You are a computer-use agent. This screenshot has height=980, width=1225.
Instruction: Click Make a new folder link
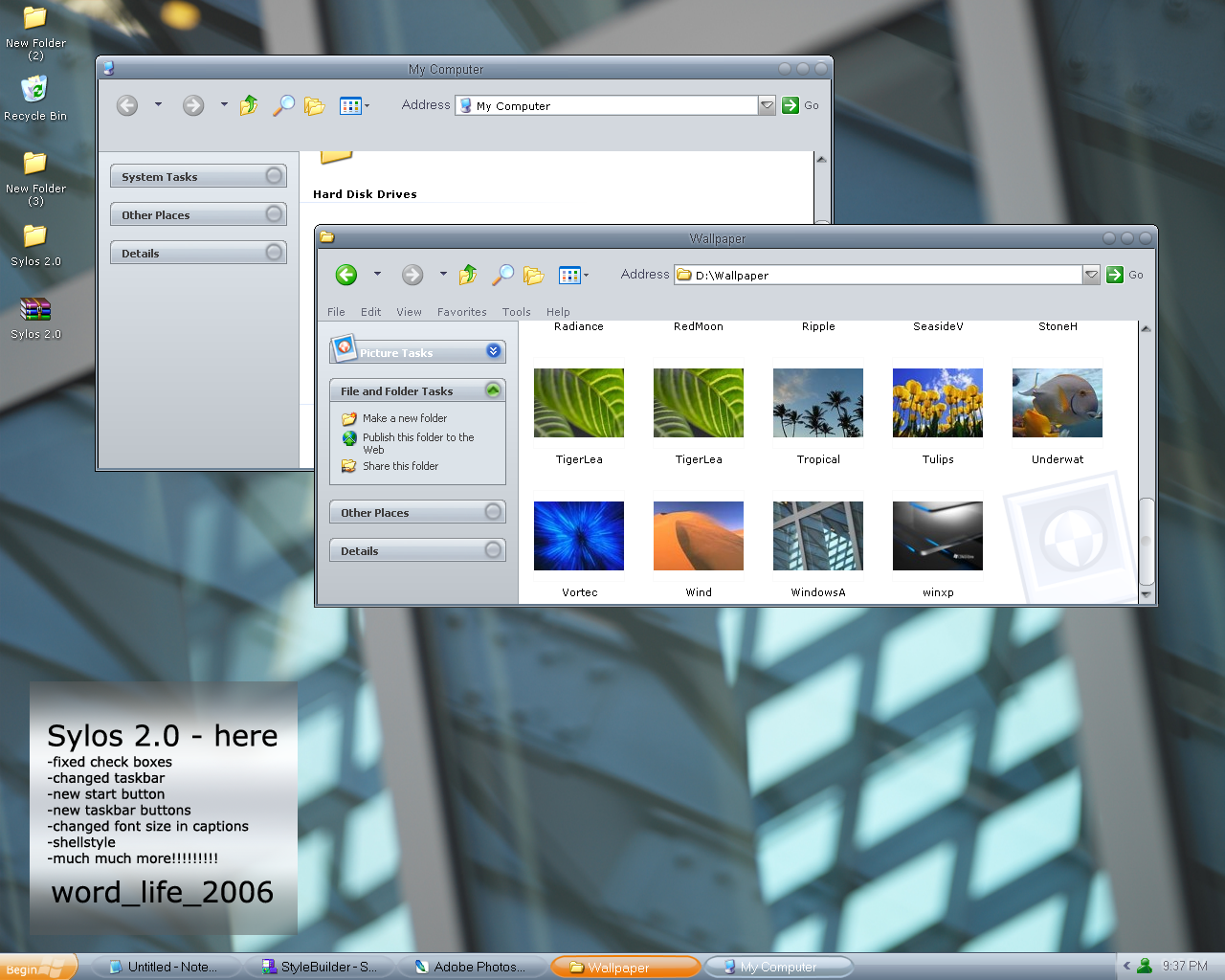click(x=405, y=418)
